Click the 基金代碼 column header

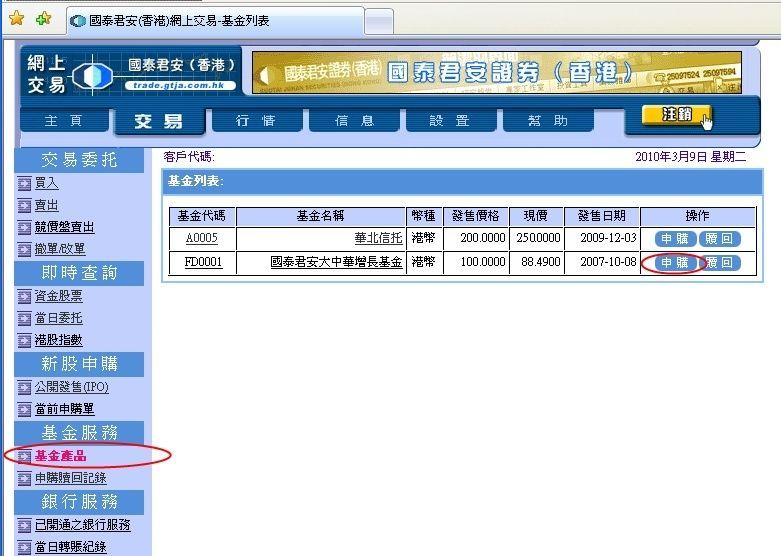[202, 216]
